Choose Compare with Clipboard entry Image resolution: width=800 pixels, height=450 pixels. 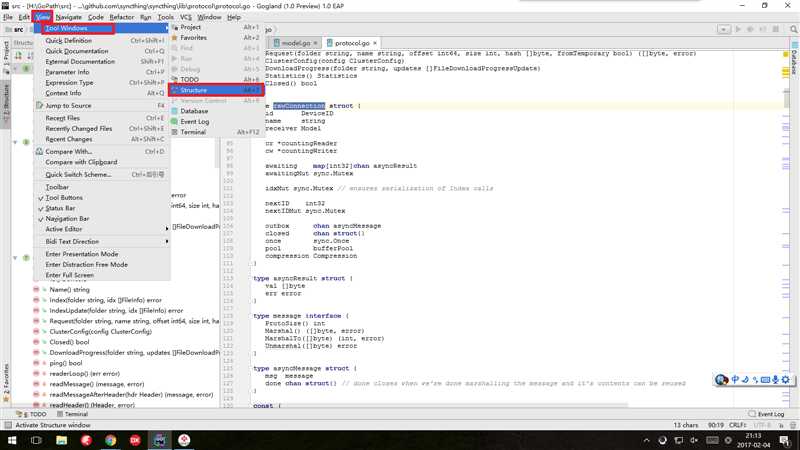pos(102,162)
